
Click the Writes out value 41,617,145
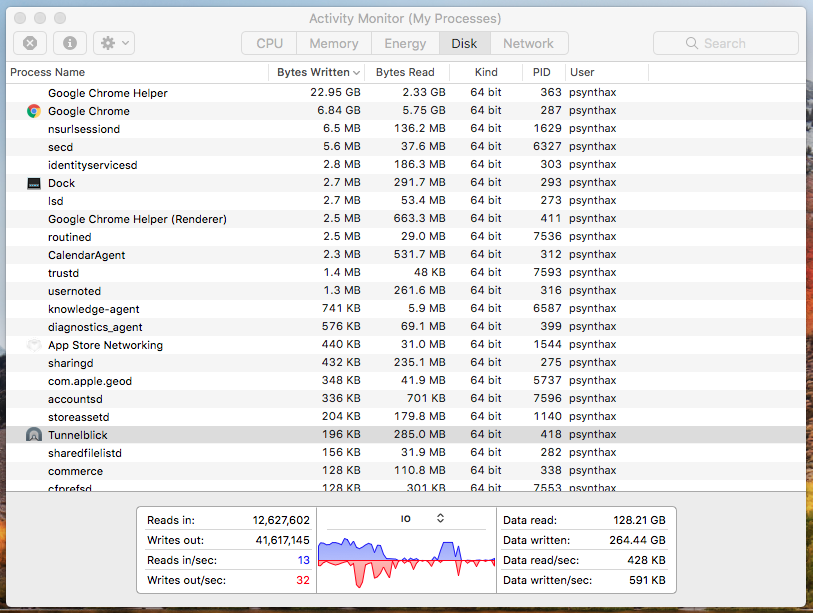tap(282, 540)
